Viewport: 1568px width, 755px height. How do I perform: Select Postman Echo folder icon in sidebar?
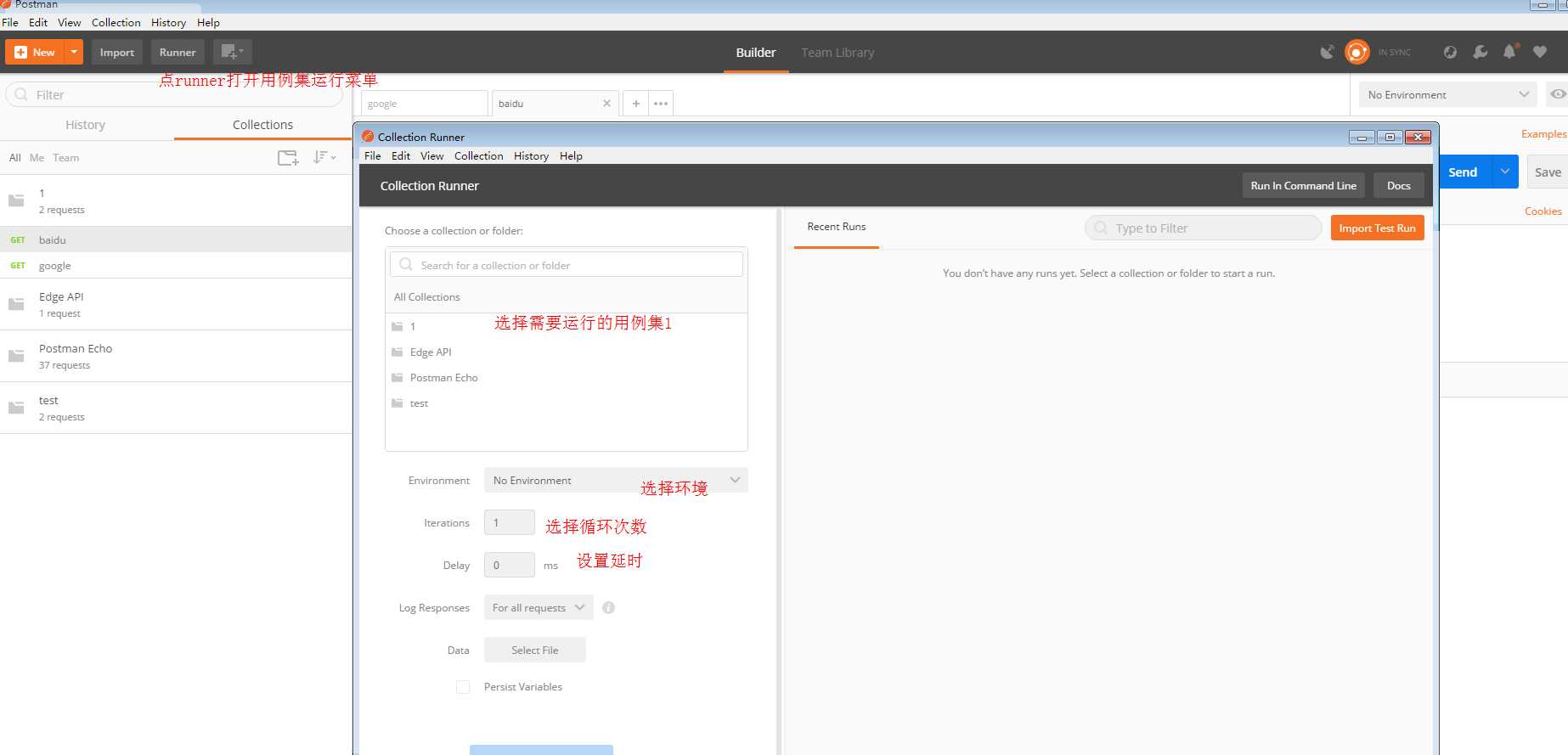point(16,356)
